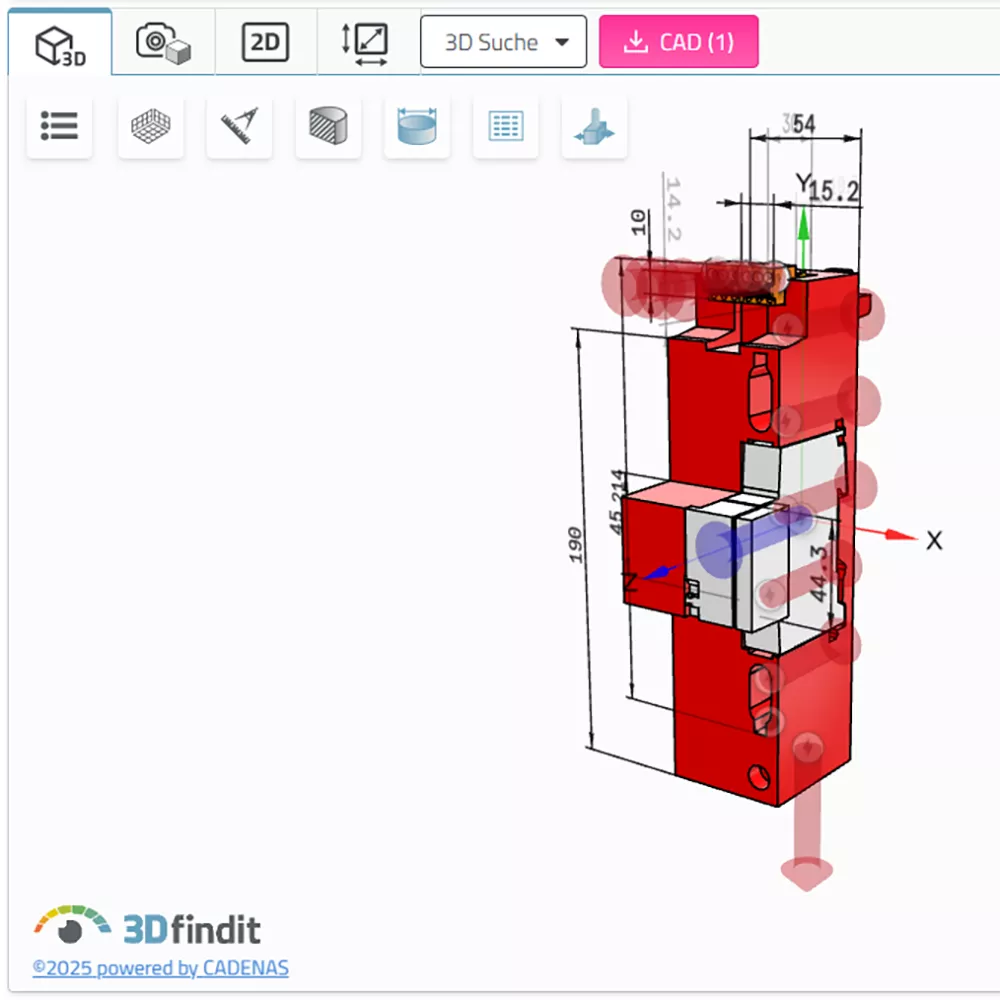Open the specification table icon
Viewport: 1000px width, 1000px height.
point(505,126)
